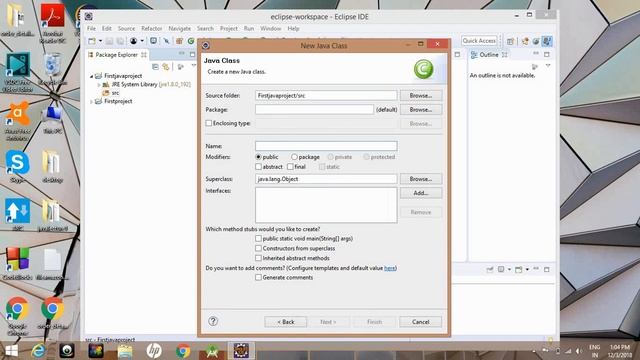Screen dimensions: 640x360
Task: Open the Window menu
Action: pyautogui.click(x=271, y=29)
